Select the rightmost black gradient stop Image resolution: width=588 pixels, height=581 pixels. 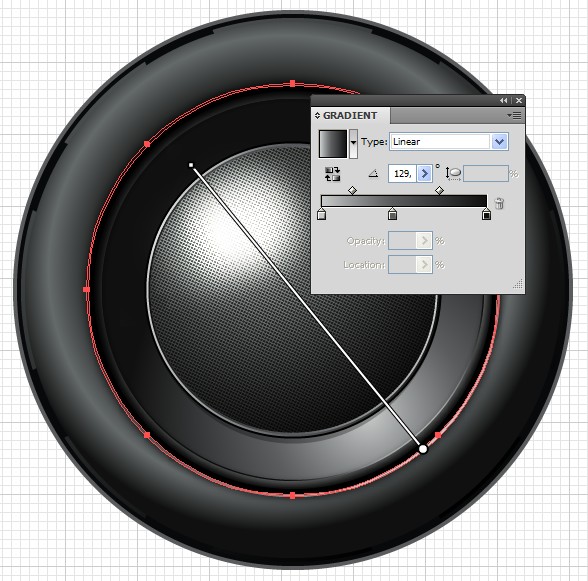tap(486, 214)
